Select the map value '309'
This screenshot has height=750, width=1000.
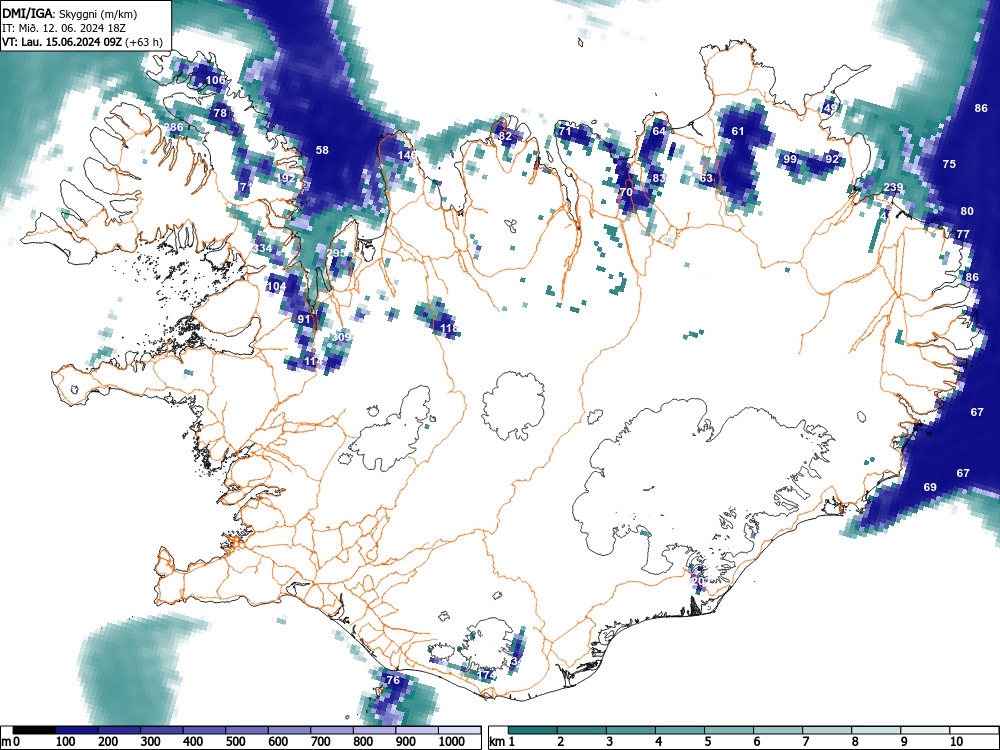[342, 337]
